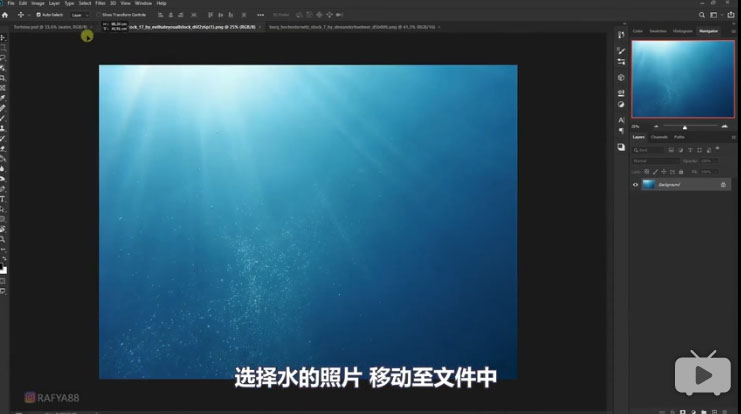Image resolution: width=741 pixels, height=414 pixels.
Task: Open the 3D panel icon in the side dock
Action: coord(621,77)
